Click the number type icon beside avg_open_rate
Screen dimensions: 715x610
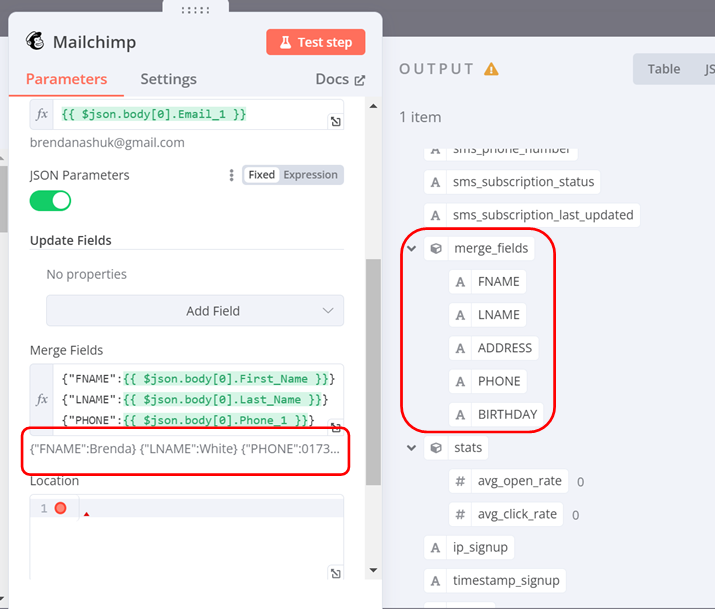(460, 481)
